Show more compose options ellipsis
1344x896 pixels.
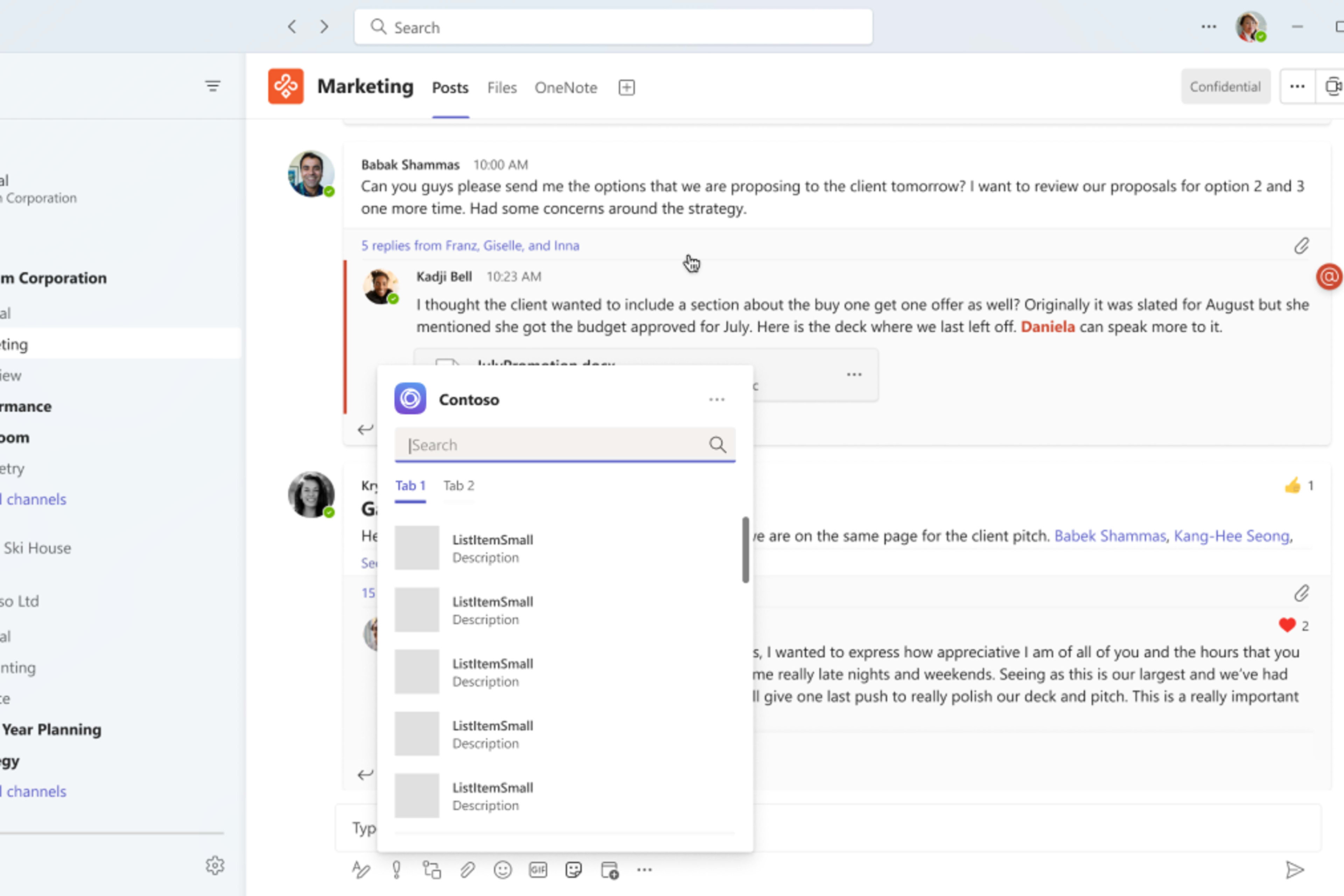click(x=645, y=870)
